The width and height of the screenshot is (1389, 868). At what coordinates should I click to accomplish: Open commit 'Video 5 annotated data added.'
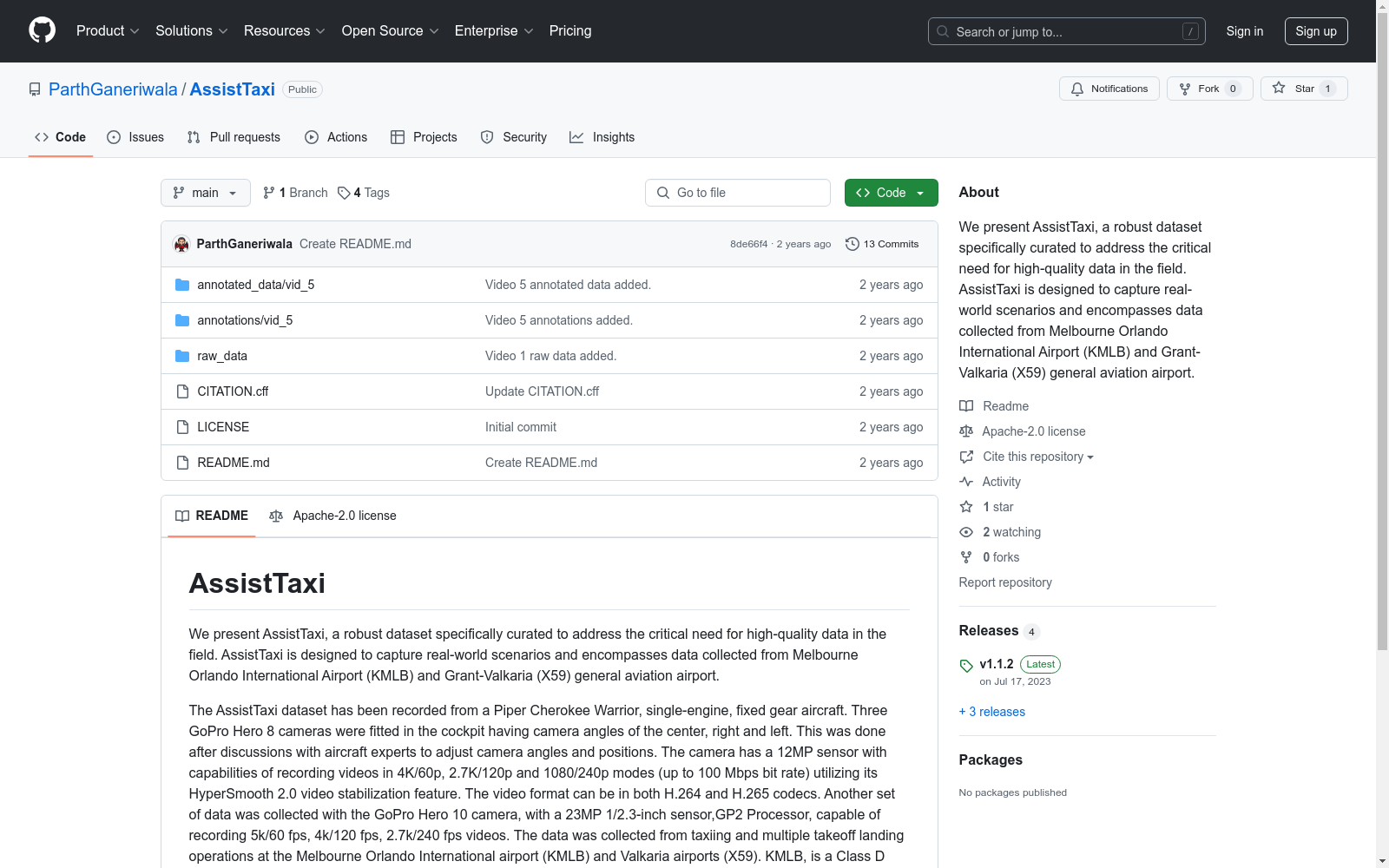568,285
